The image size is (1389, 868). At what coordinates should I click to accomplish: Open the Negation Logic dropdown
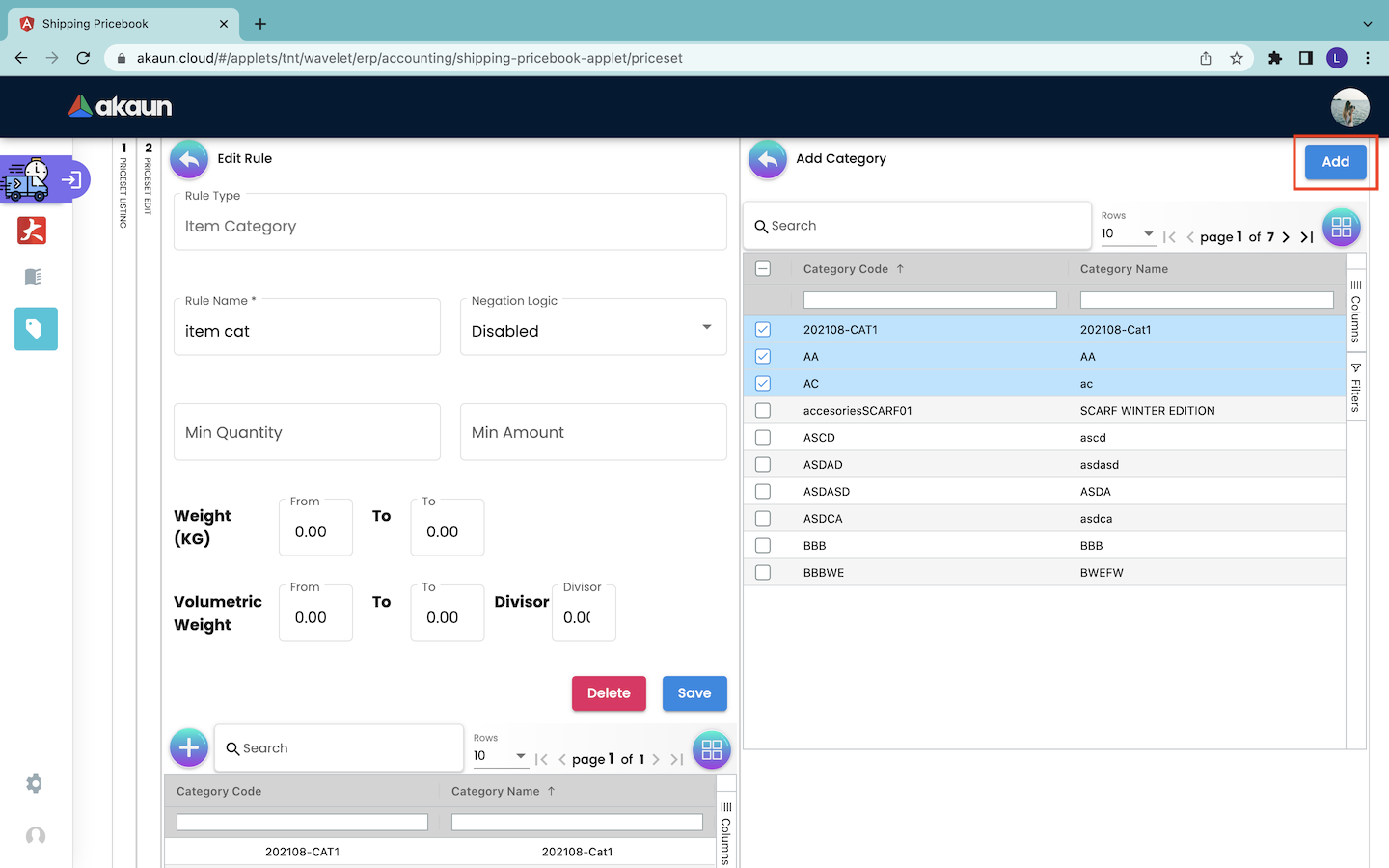pos(592,328)
